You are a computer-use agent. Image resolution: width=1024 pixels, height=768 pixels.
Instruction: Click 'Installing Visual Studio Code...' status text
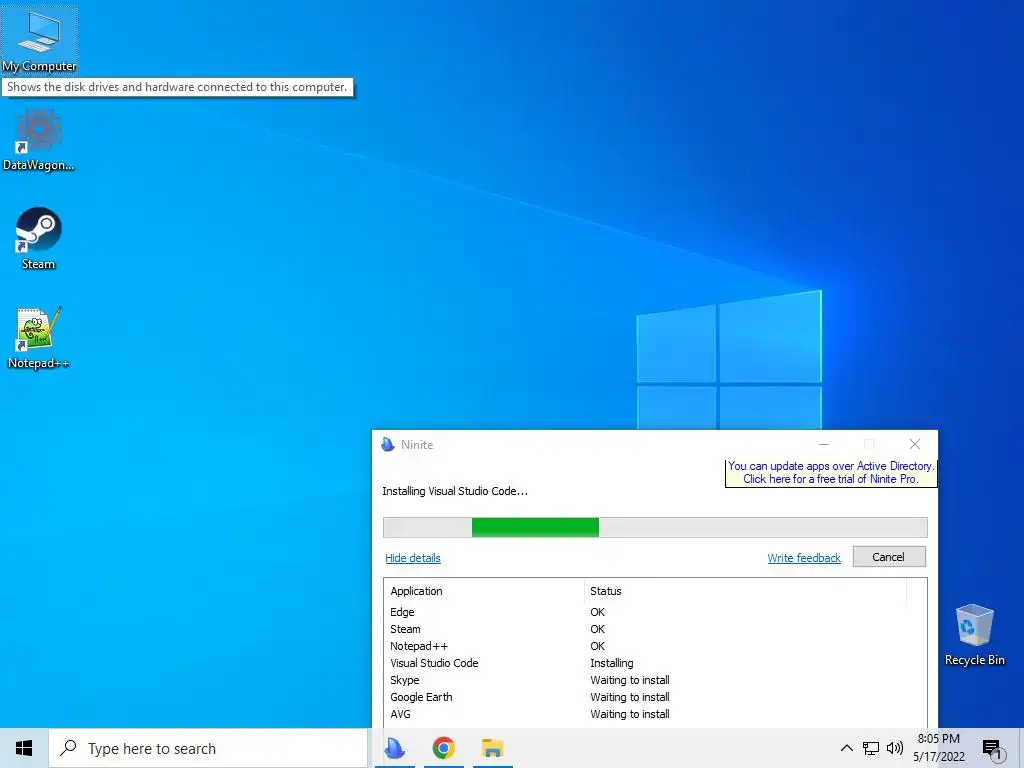pos(455,491)
